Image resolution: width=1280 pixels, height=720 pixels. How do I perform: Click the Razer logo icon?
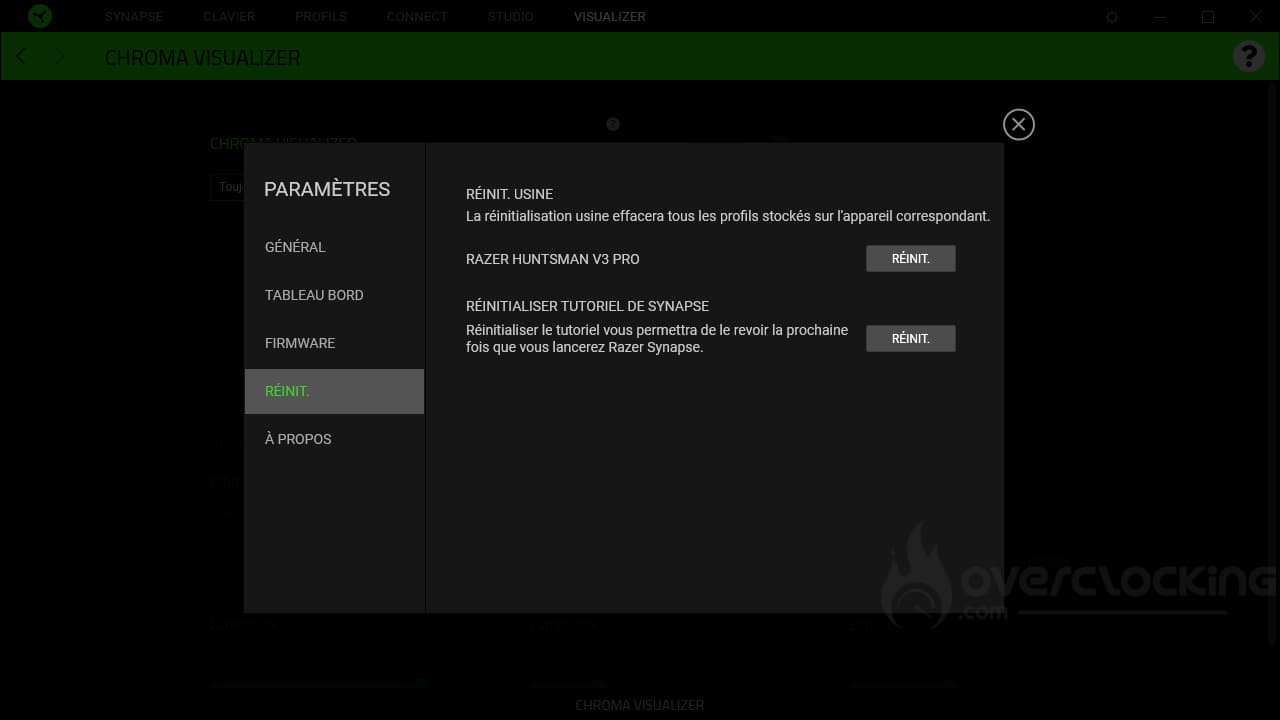pyautogui.click(x=40, y=16)
